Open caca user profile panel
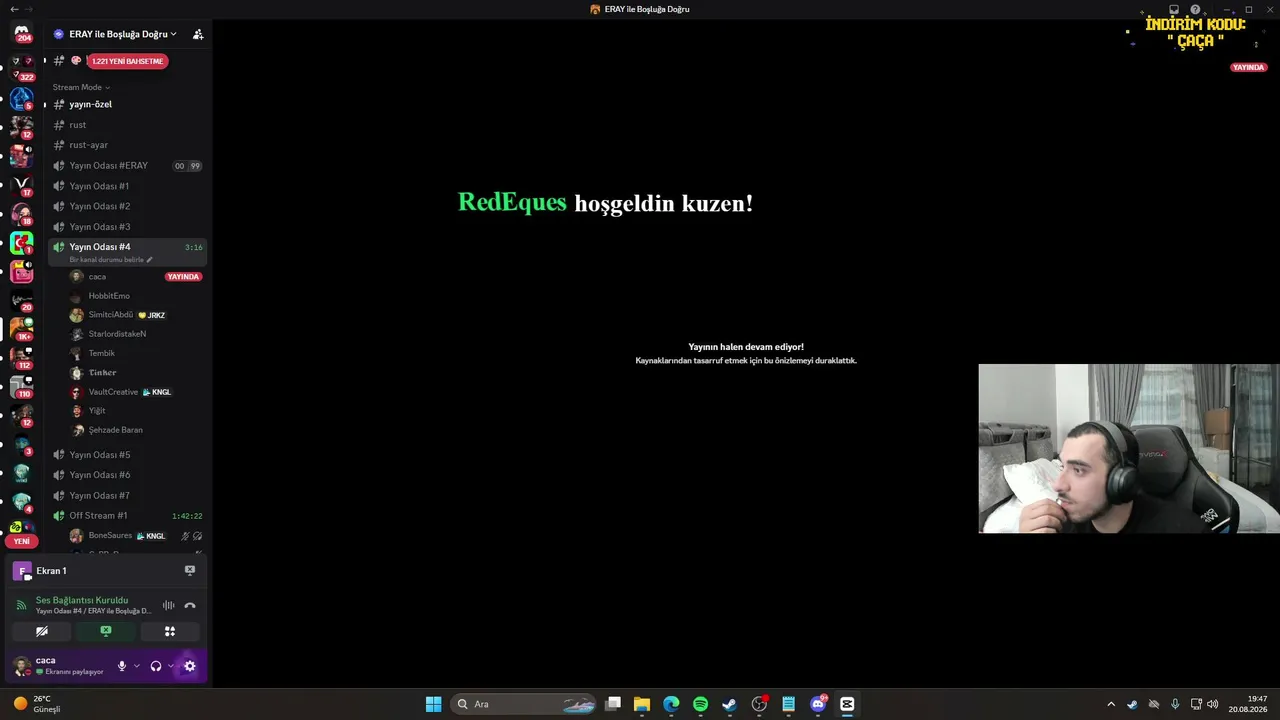The image size is (1280, 720). pos(60,666)
